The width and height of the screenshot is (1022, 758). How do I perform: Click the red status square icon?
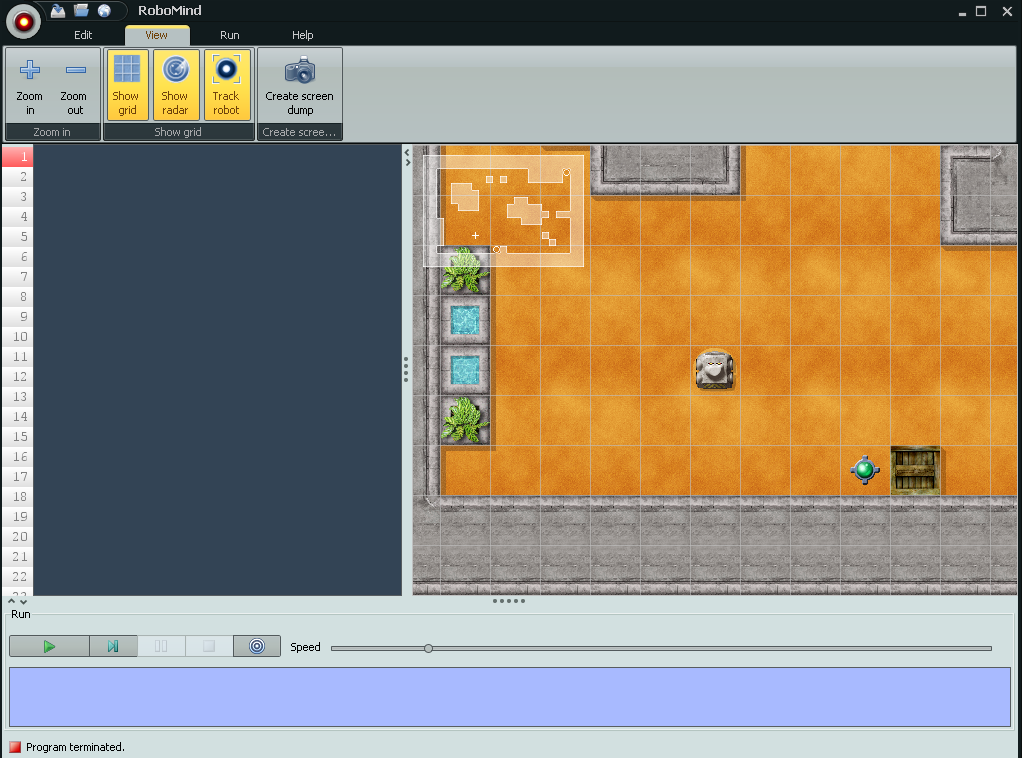tap(15, 747)
